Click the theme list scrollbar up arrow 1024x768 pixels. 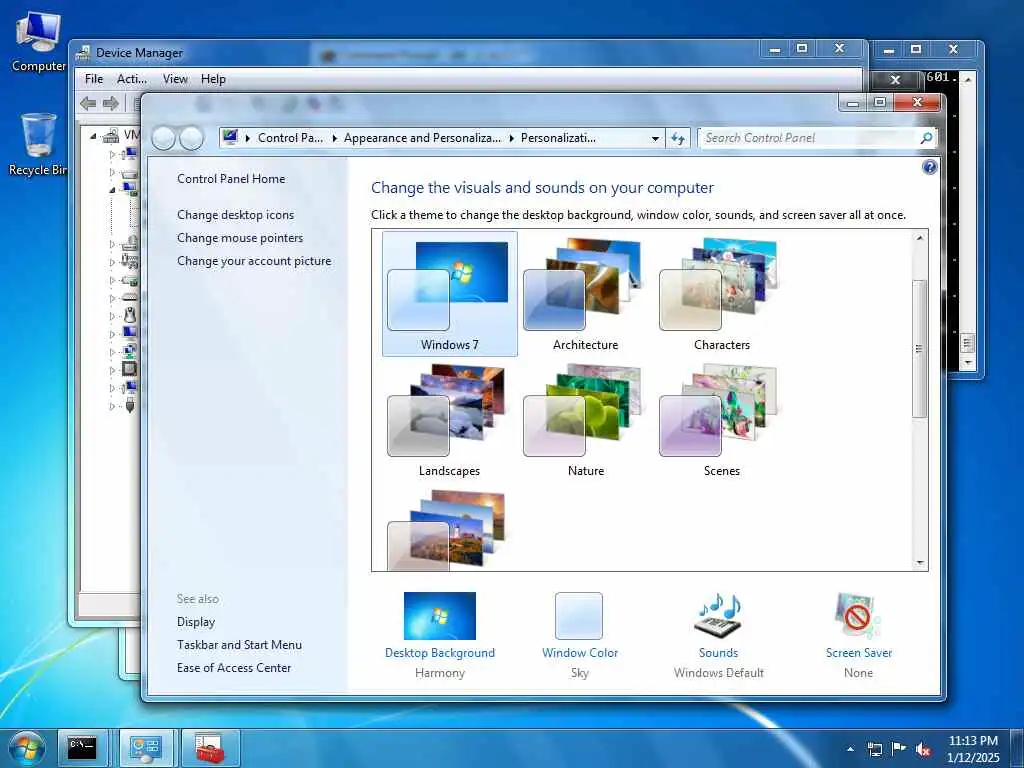coord(920,238)
